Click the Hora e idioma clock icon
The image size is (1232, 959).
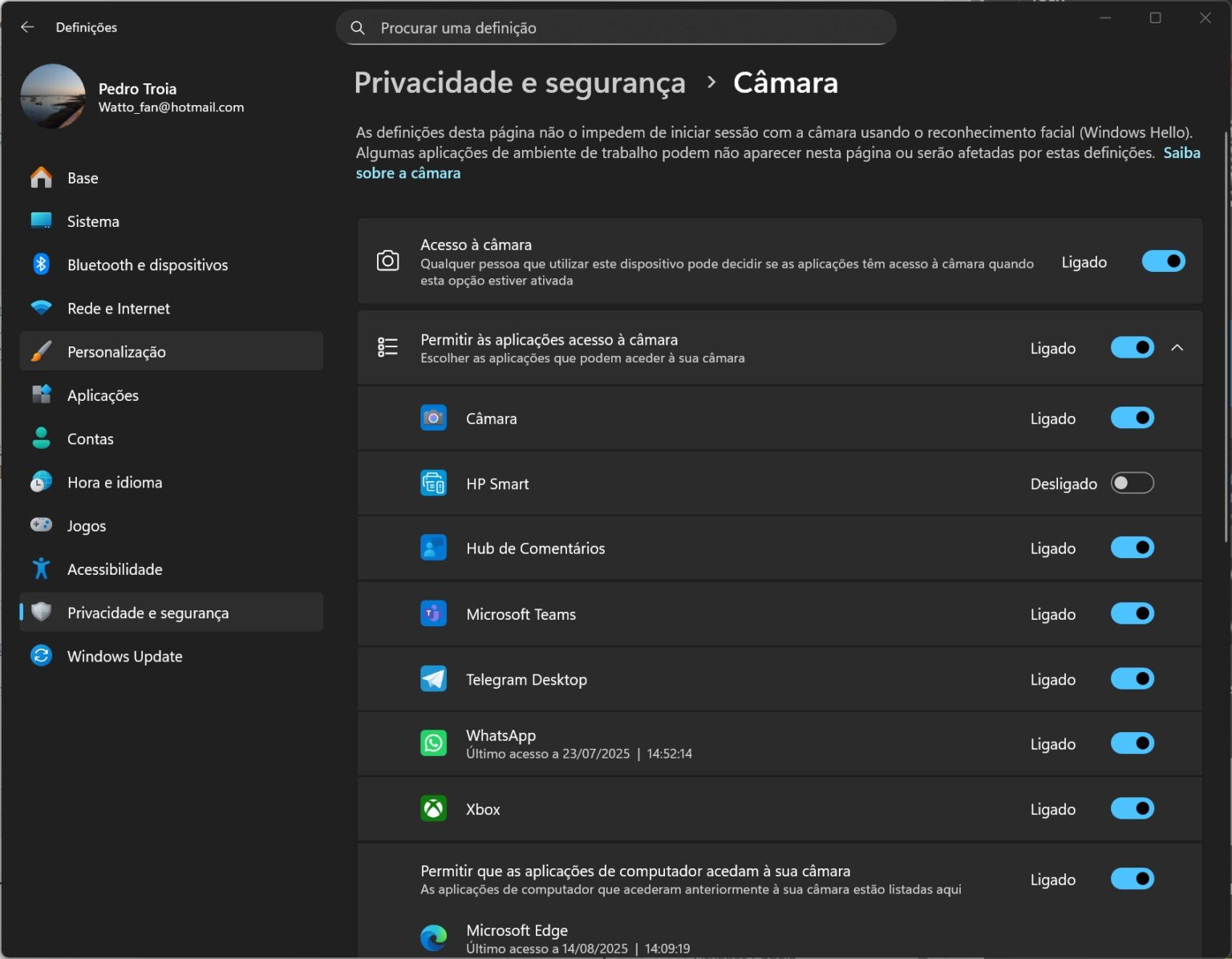tap(42, 482)
